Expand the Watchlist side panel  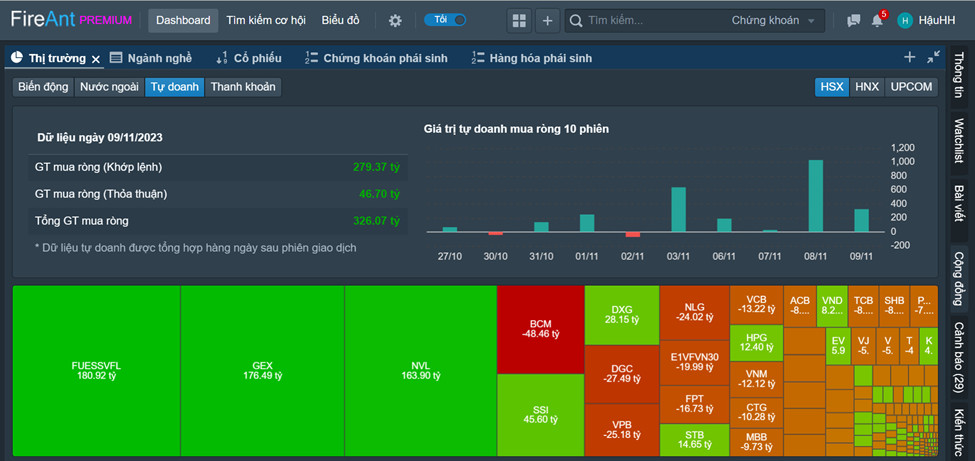957,140
